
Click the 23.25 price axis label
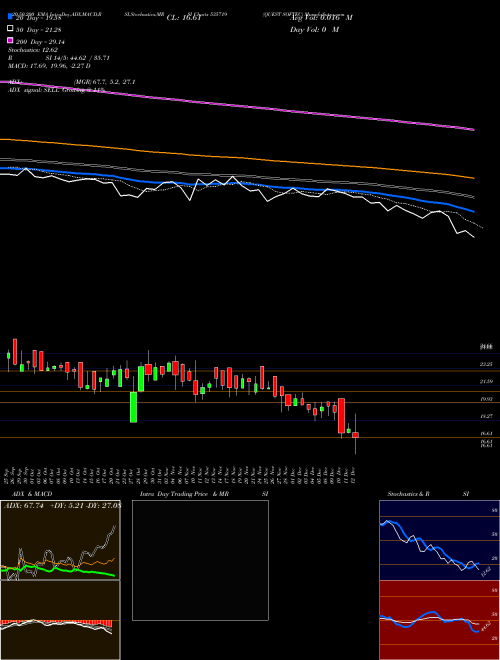487,364
